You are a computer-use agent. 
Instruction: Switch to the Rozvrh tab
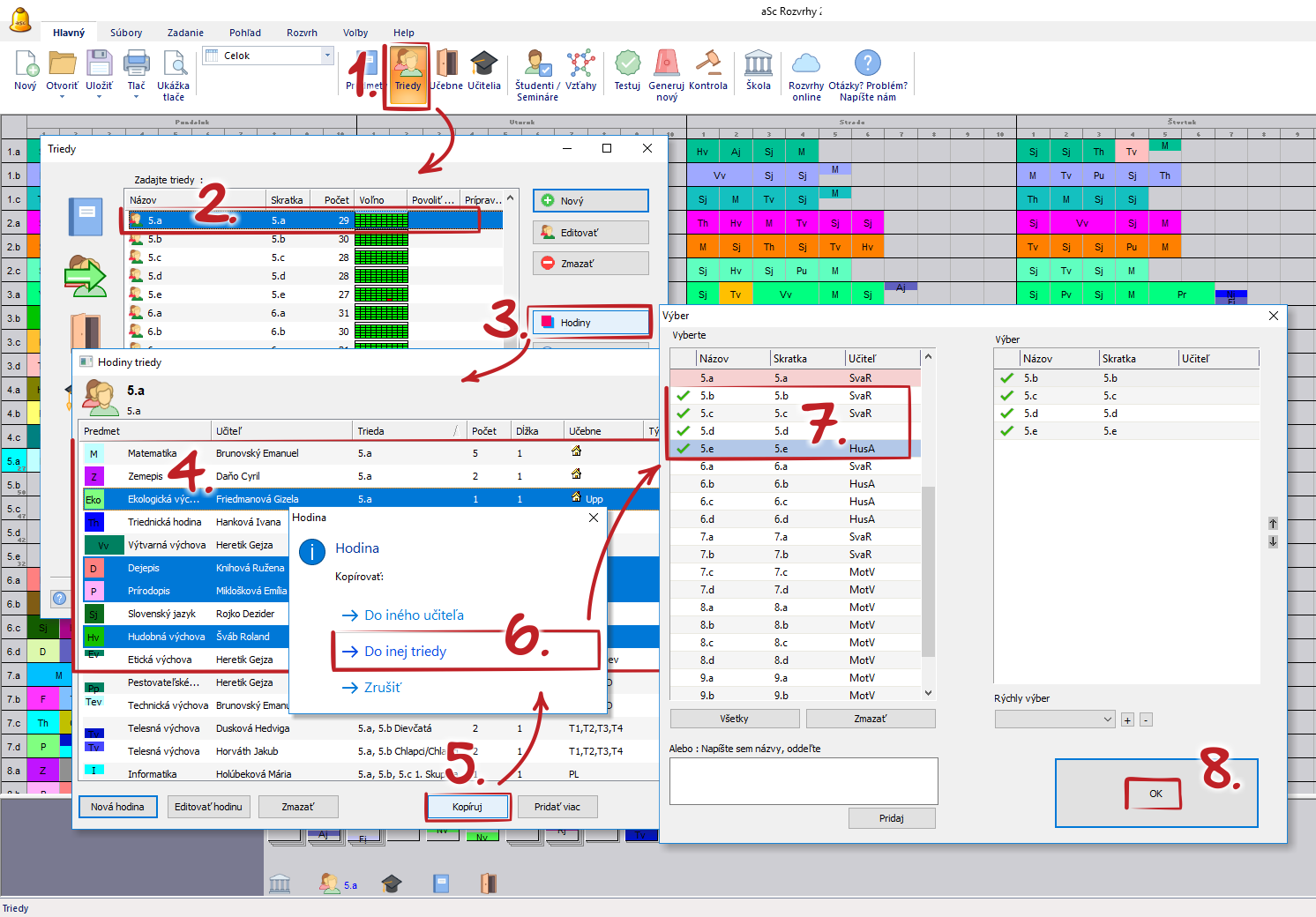pos(302,33)
